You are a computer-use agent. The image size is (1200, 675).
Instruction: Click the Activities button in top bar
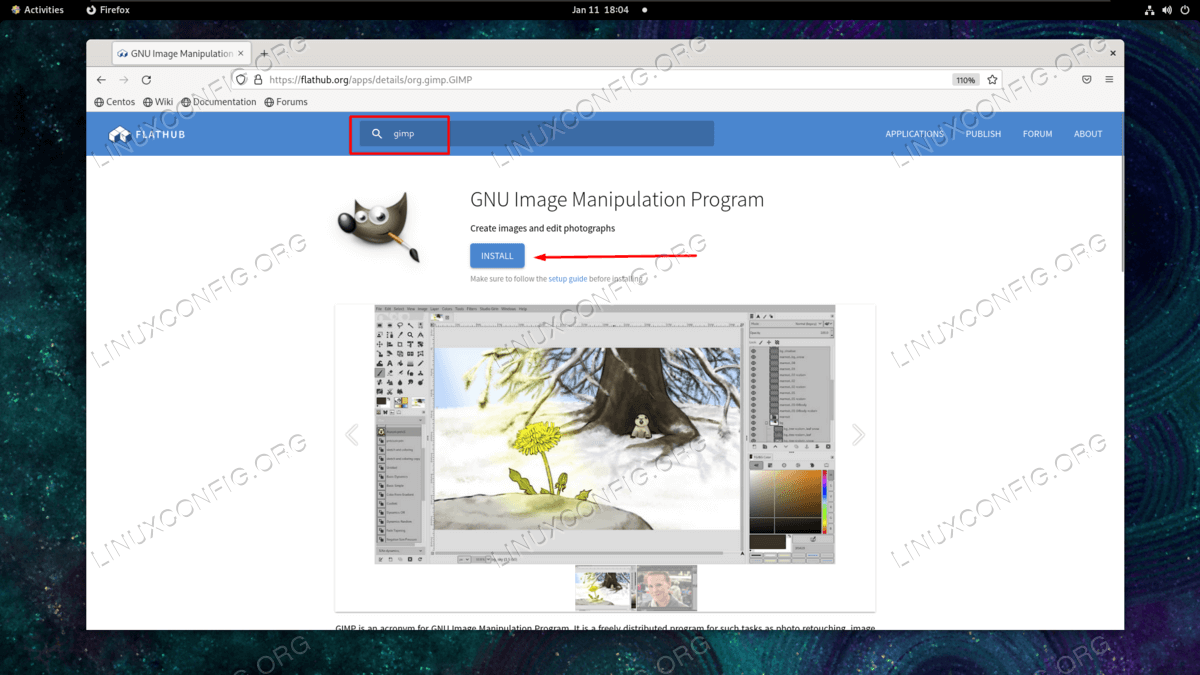pyautogui.click(x=37, y=10)
